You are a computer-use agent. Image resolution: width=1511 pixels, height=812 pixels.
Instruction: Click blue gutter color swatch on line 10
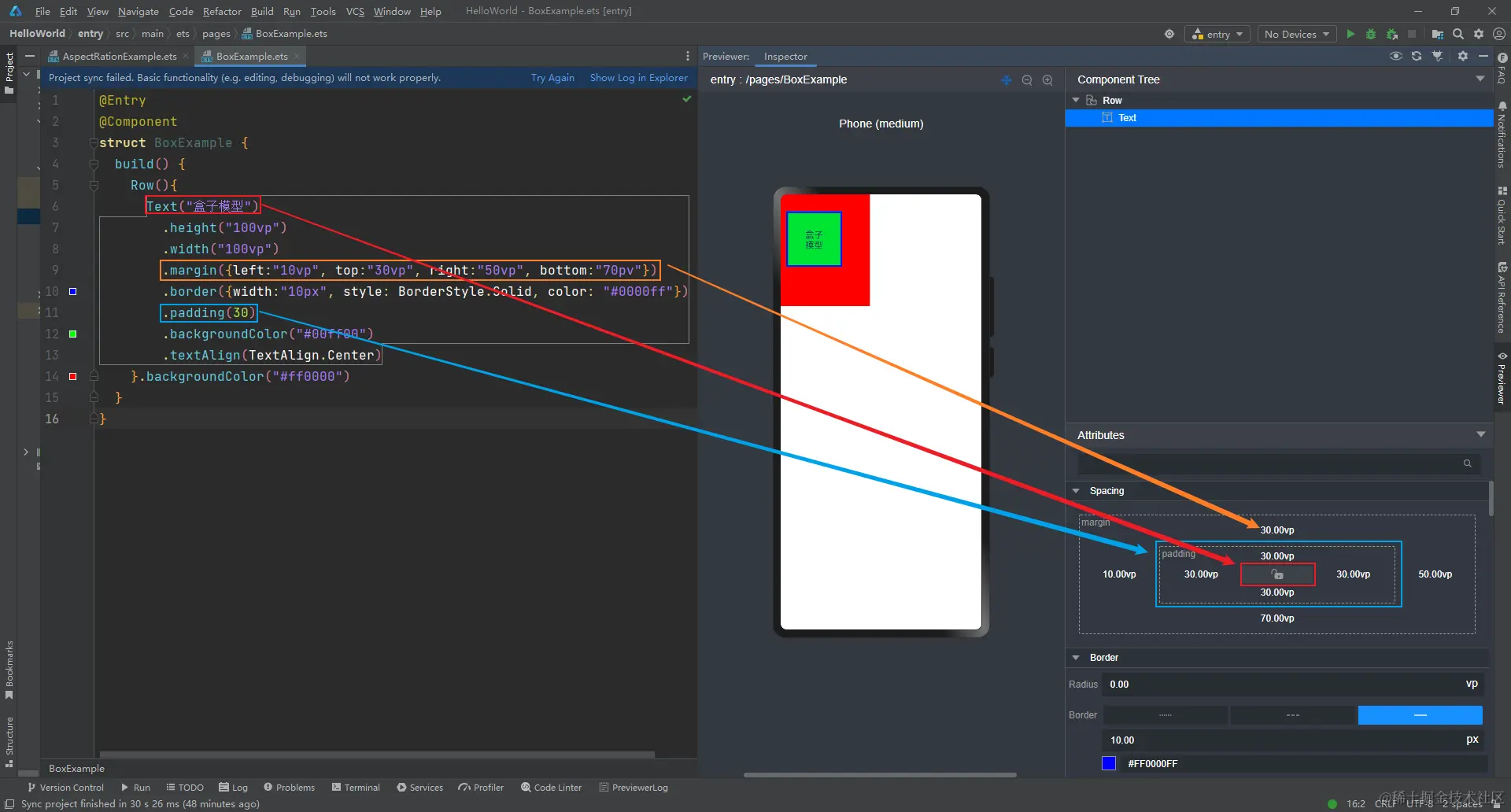72,291
